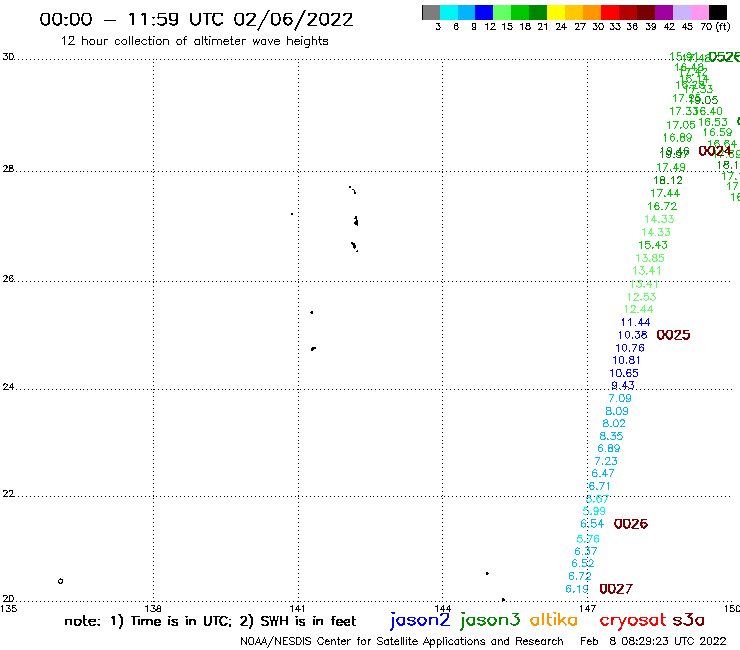The height and width of the screenshot is (650, 740).
Task: Select the 17.49 wave height value
Action: pyautogui.click(x=671, y=168)
